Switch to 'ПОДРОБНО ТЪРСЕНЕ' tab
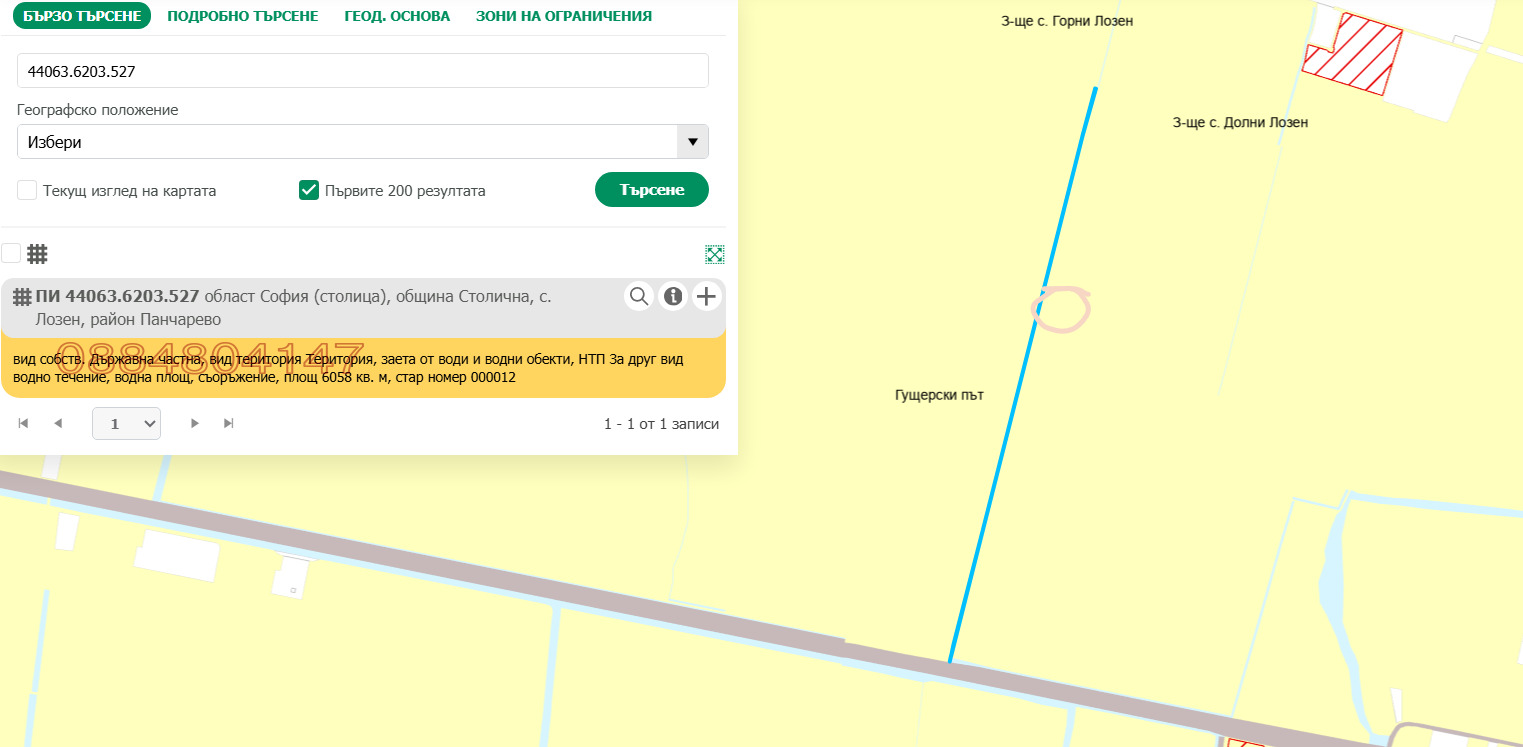The width and height of the screenshot is (1523, 747). coord(243,16)
